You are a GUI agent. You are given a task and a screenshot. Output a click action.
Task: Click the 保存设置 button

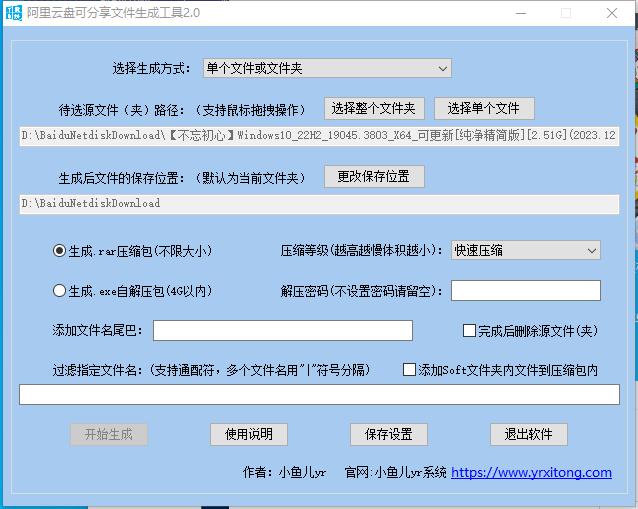(389, 434)
